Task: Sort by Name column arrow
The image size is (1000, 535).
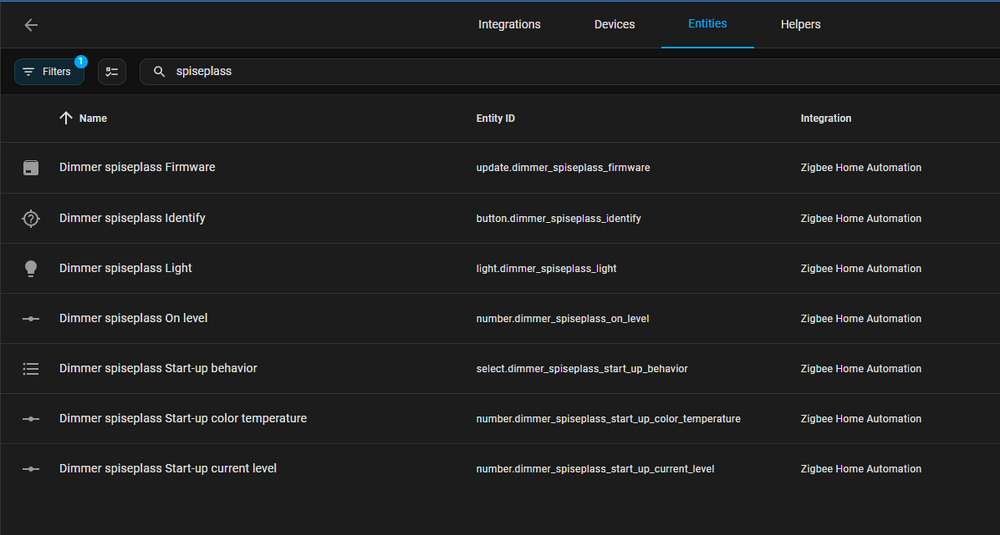Action: tap(66, 118)
